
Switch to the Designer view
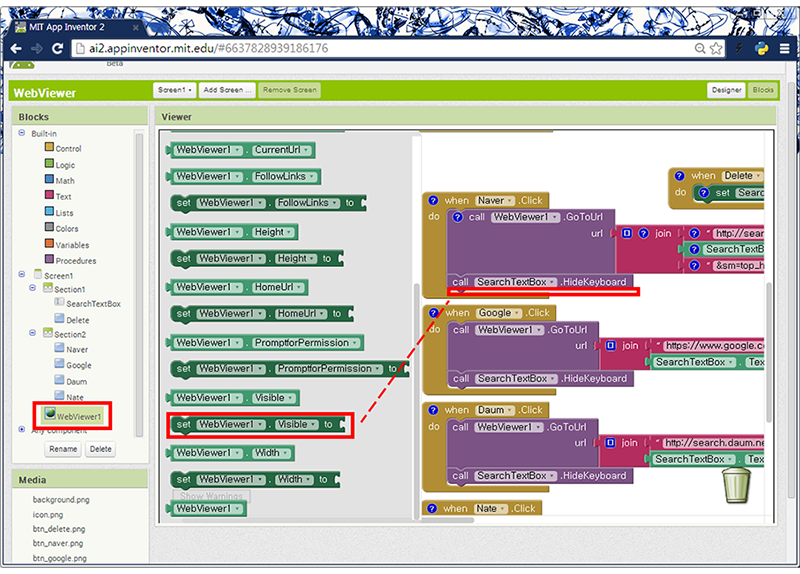click(x=726, y=90)
